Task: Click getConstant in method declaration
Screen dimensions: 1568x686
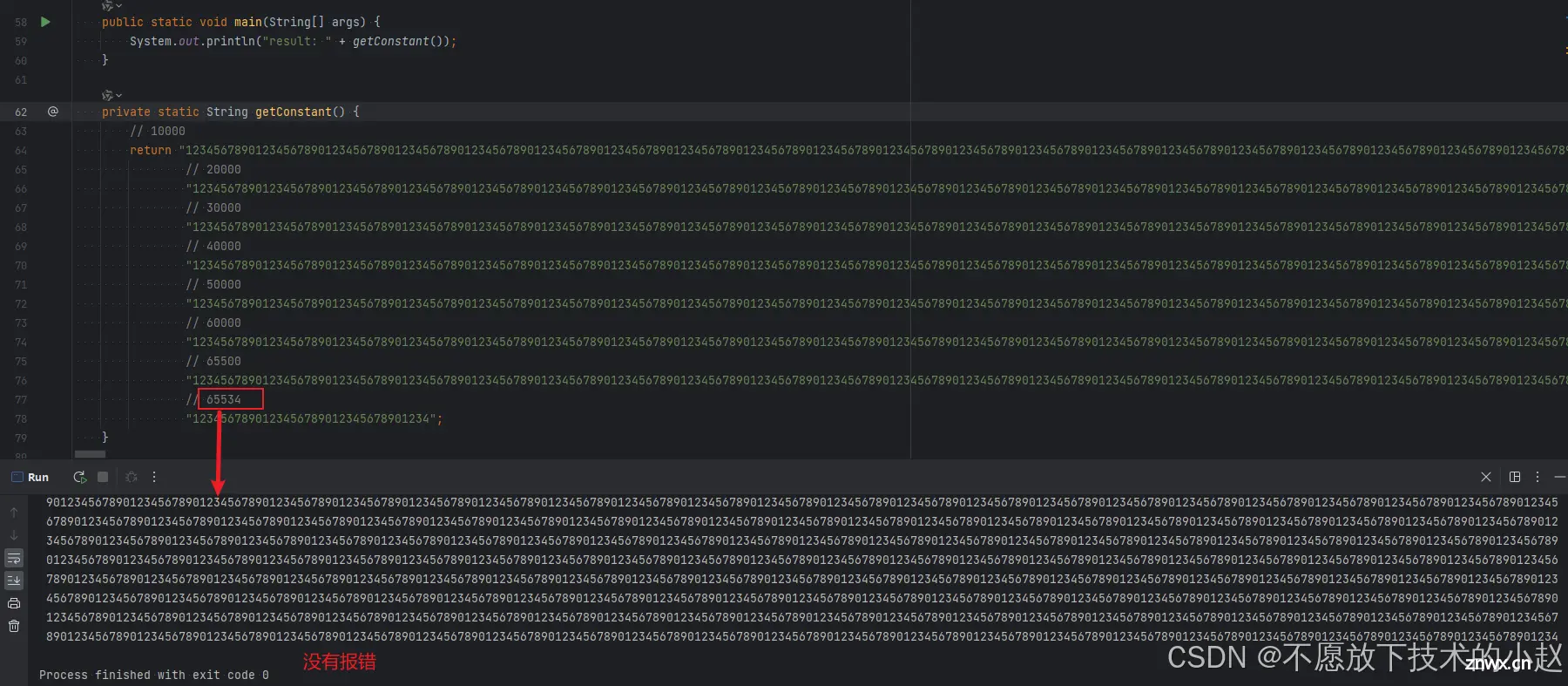Action: pyautogui.click(x=293, y=112)
